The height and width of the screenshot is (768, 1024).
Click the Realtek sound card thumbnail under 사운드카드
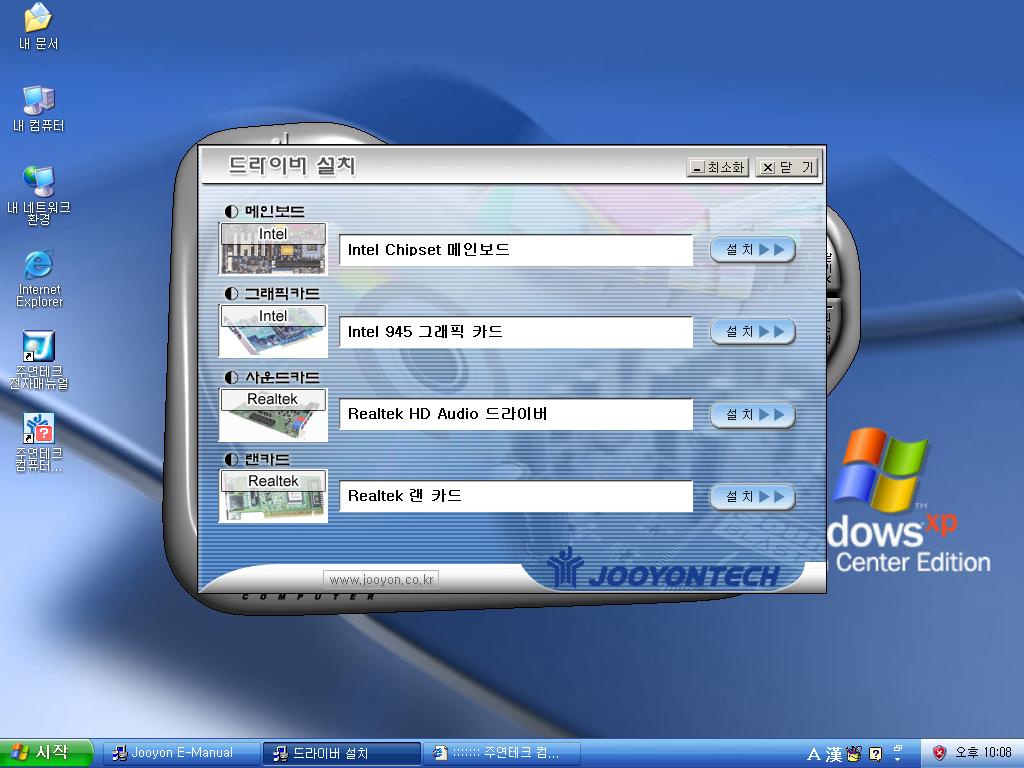click(273, 415)
